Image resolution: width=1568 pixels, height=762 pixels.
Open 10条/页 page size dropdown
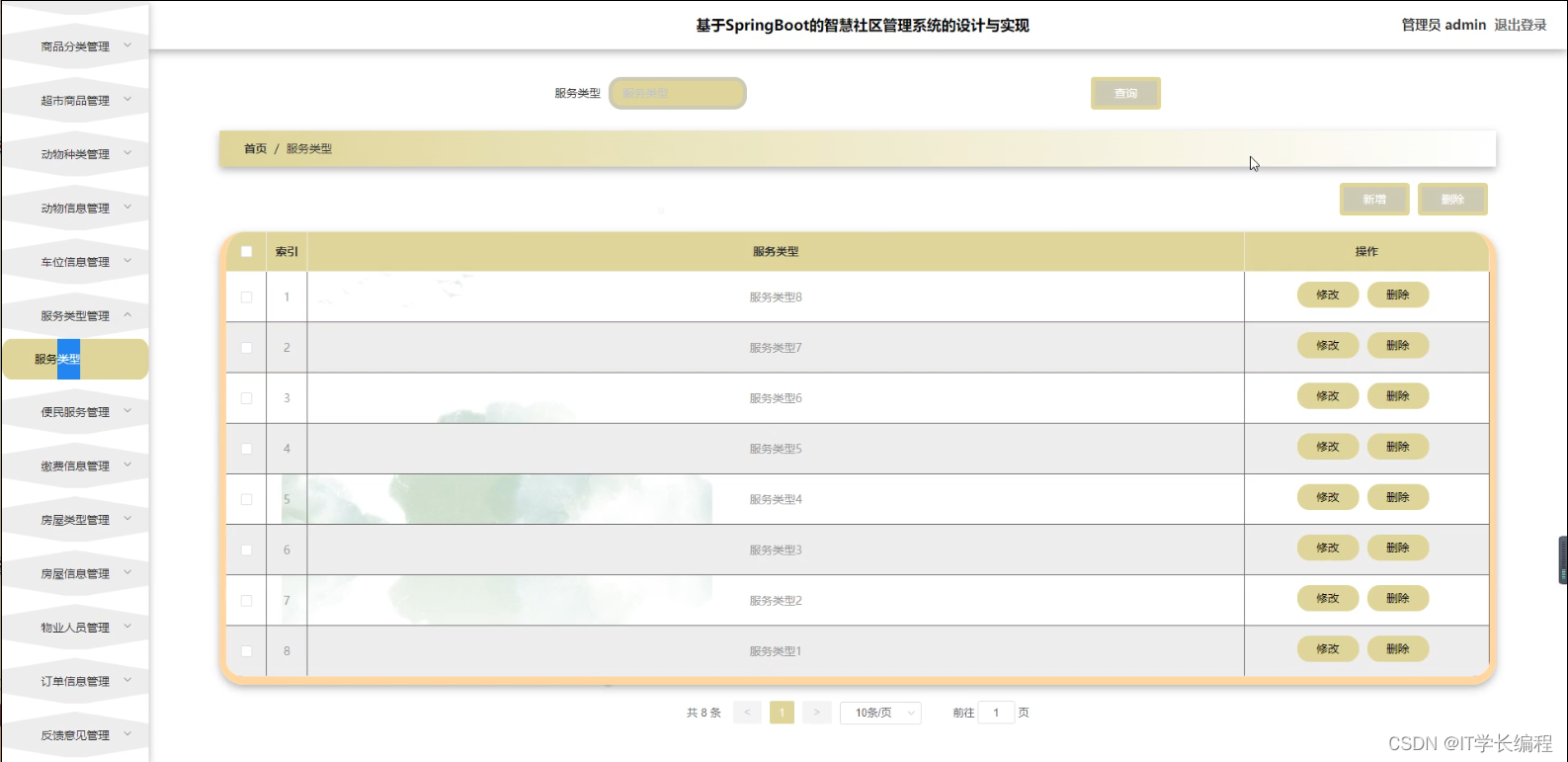(880, 713)
